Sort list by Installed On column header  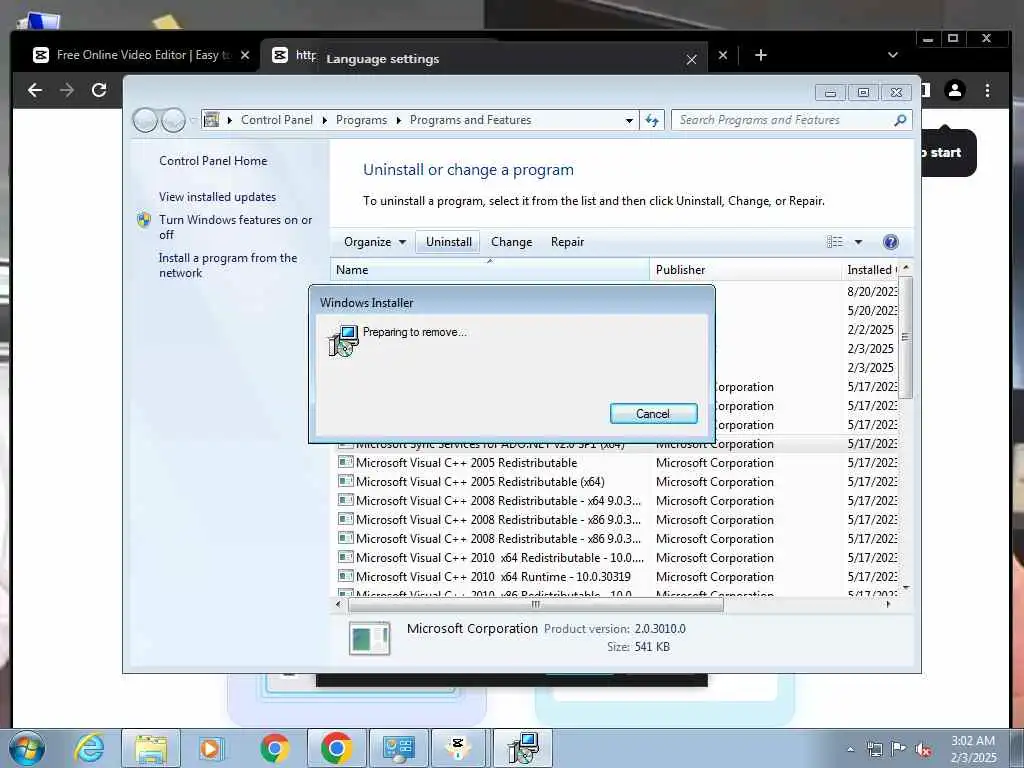click(x=870, y=270)
